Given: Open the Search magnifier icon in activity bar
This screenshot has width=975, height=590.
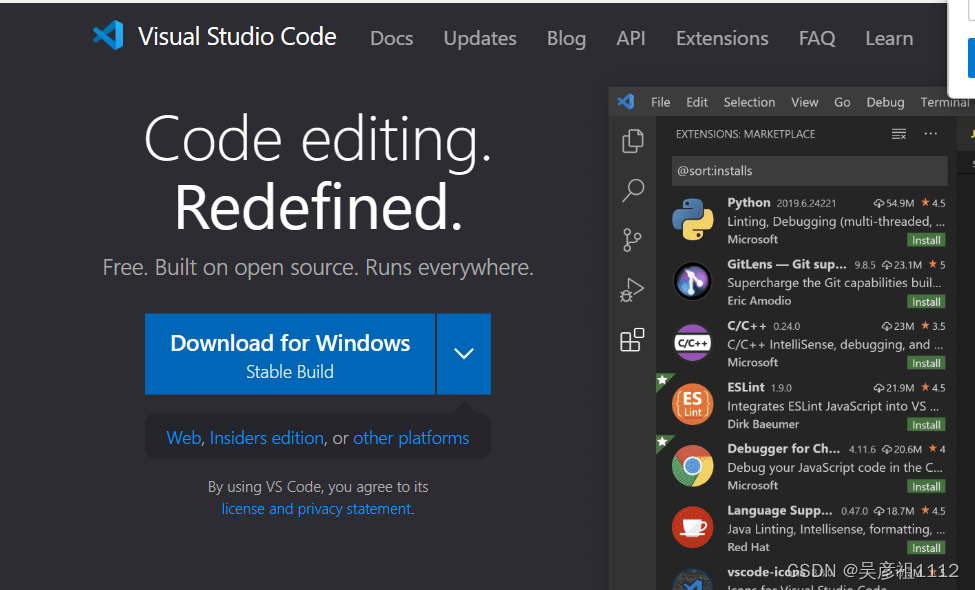Looking at the screenshot, I should tap(632, 190).
